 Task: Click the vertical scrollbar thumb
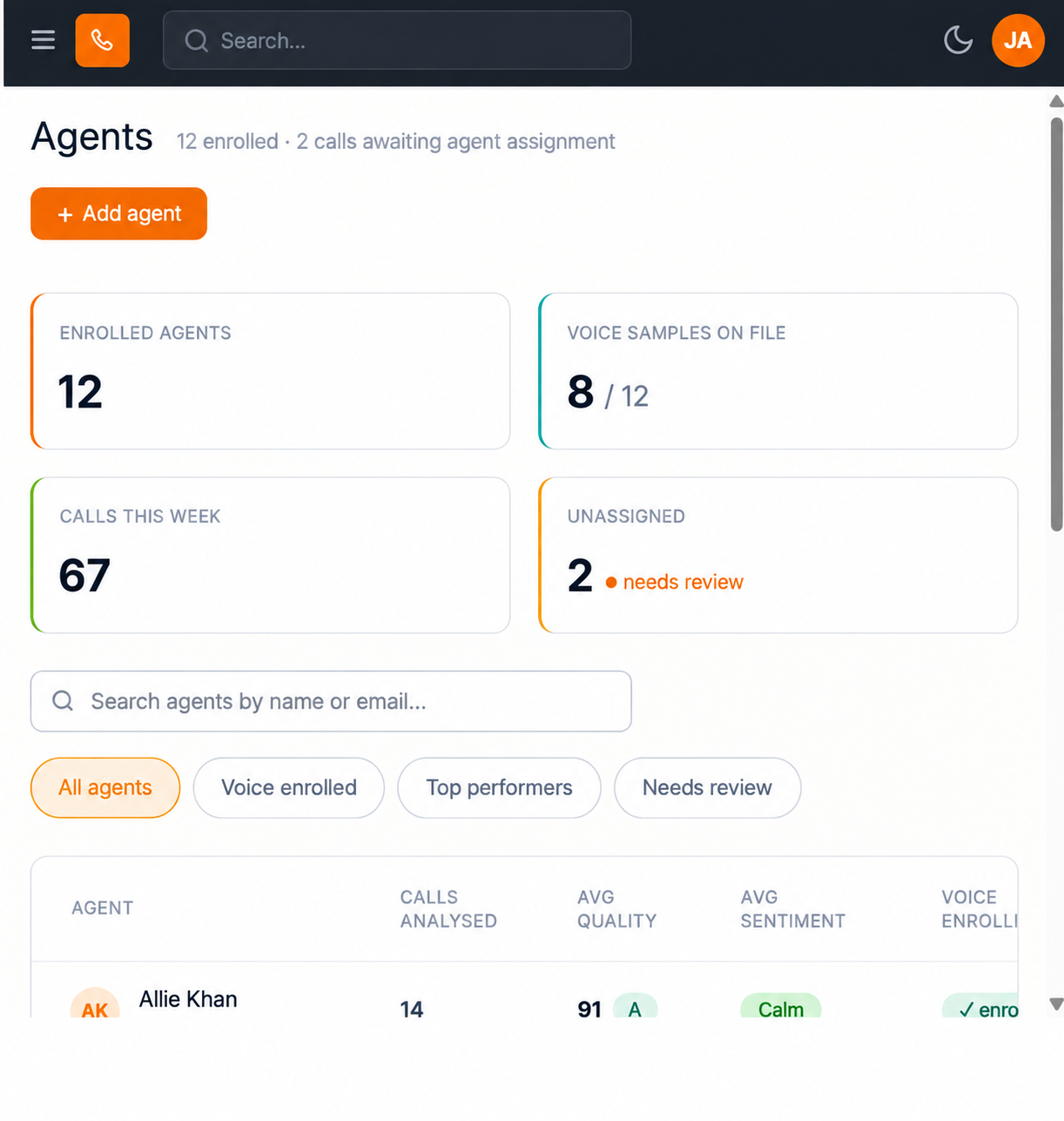[x=1056, y=324]
